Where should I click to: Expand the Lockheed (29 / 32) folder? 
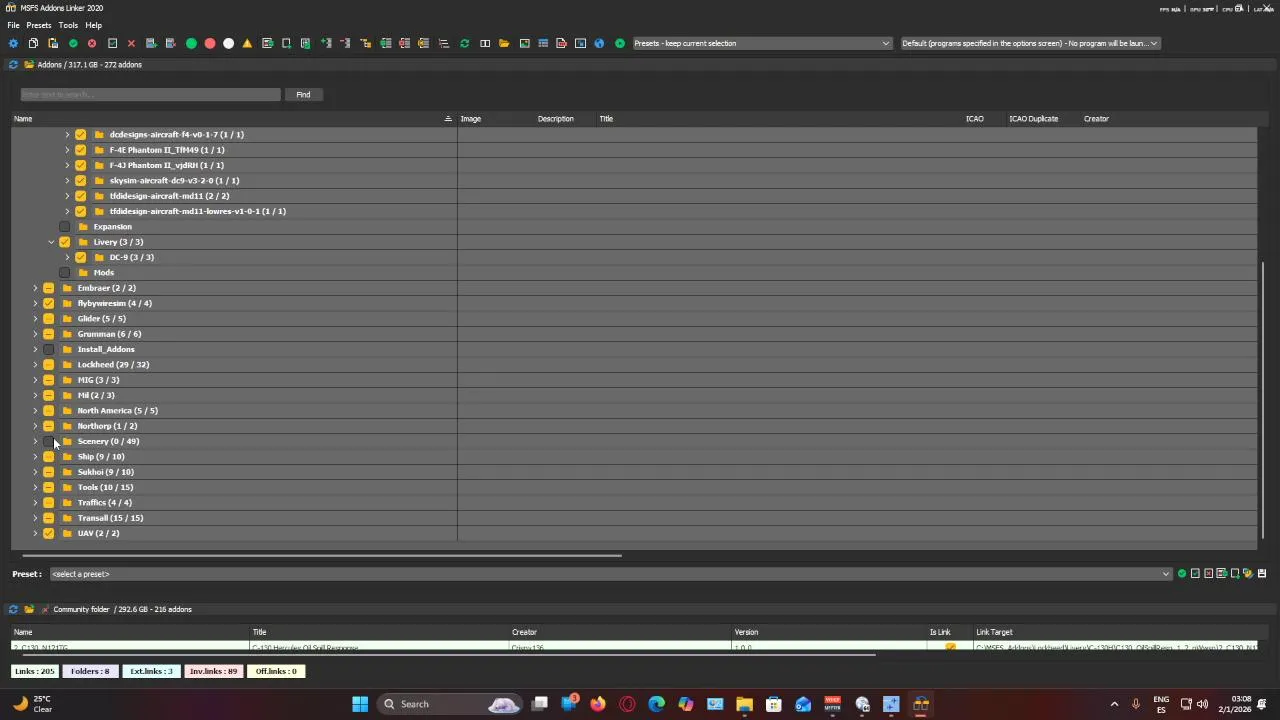pos(35,364)
